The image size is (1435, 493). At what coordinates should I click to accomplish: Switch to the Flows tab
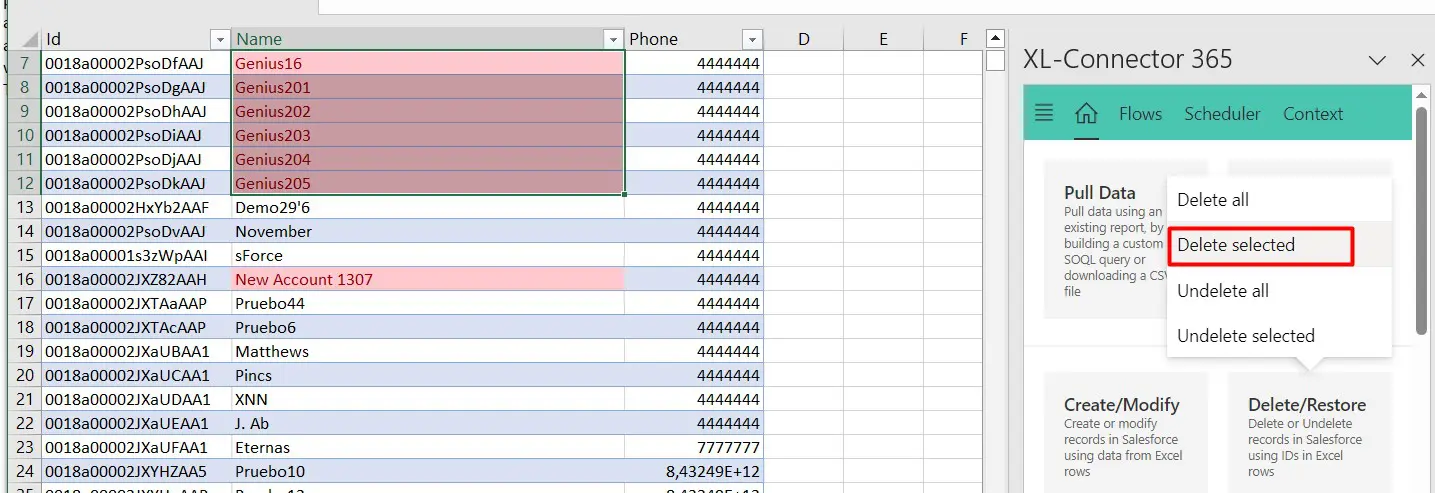1140,114
